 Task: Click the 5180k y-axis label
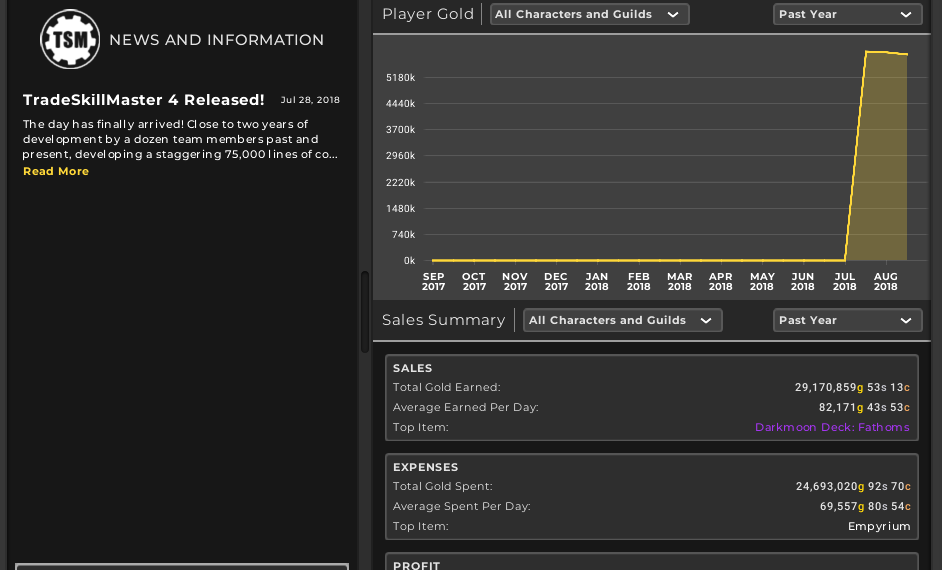(400, 77)
